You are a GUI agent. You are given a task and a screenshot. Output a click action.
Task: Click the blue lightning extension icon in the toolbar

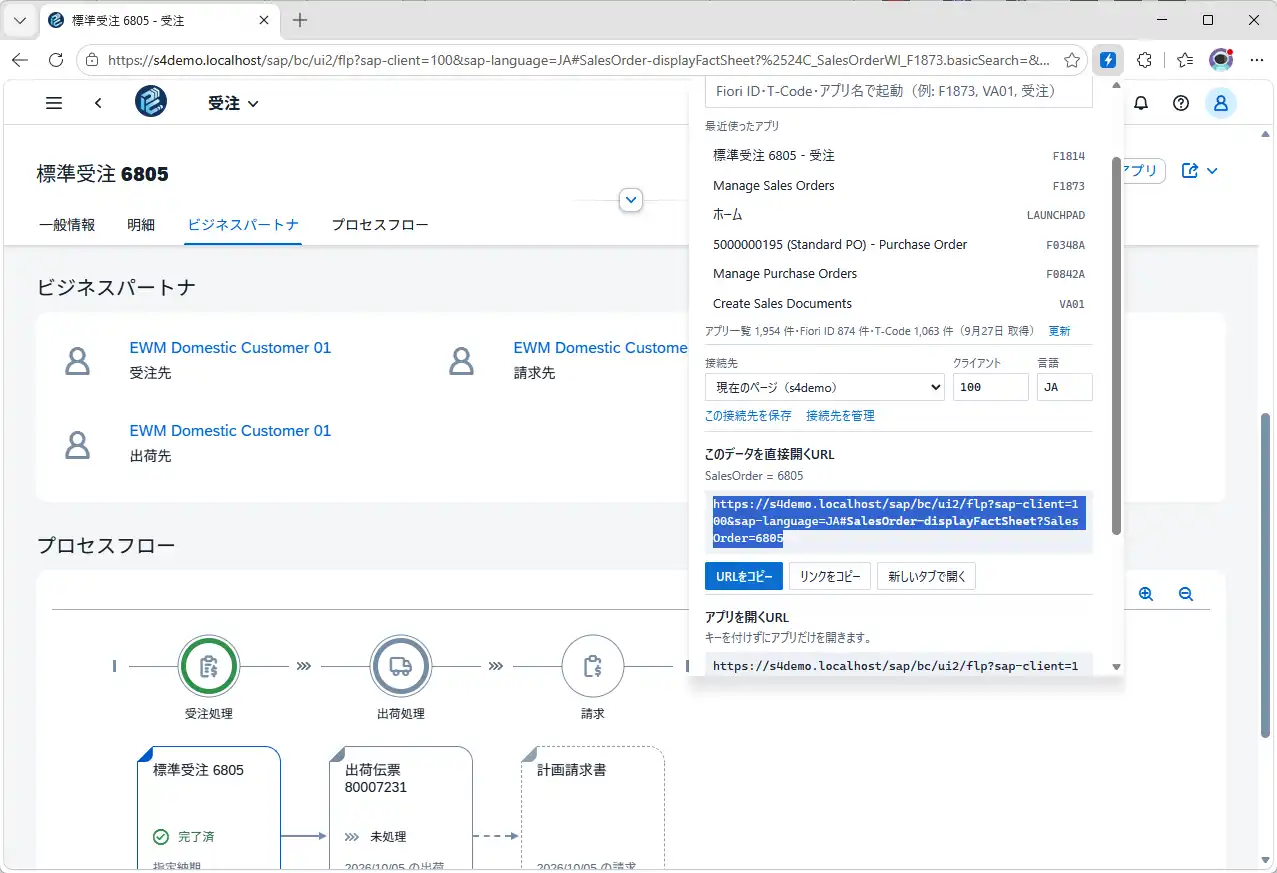click(1108, 60)
